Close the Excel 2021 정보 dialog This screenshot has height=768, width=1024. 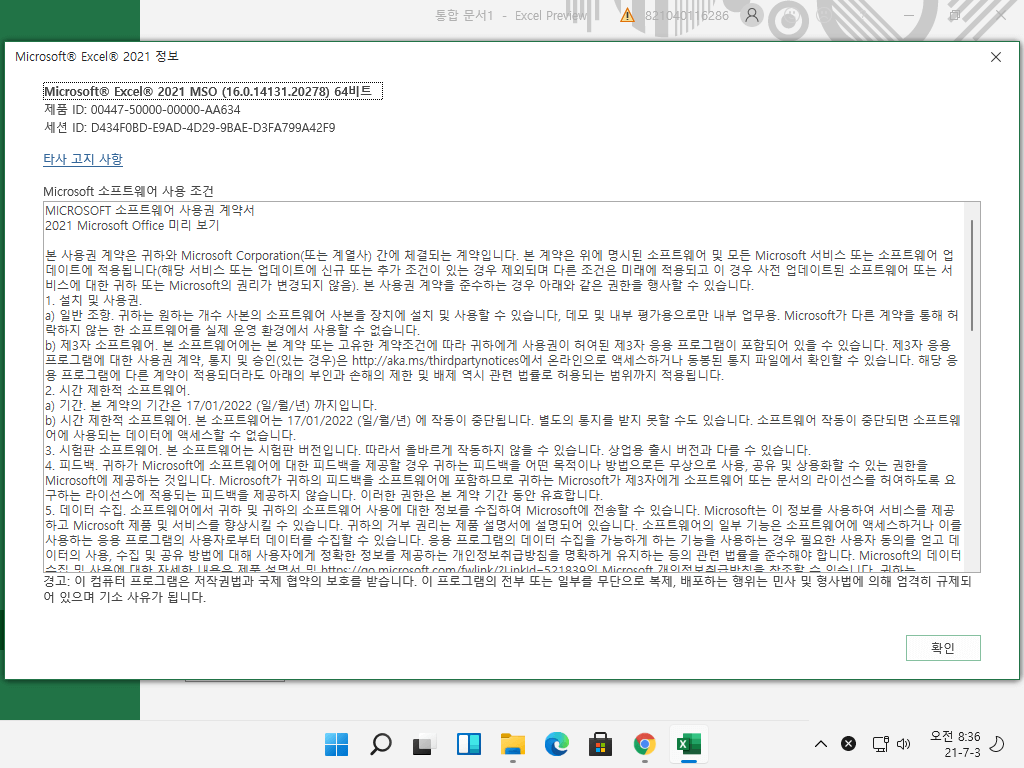996,57
